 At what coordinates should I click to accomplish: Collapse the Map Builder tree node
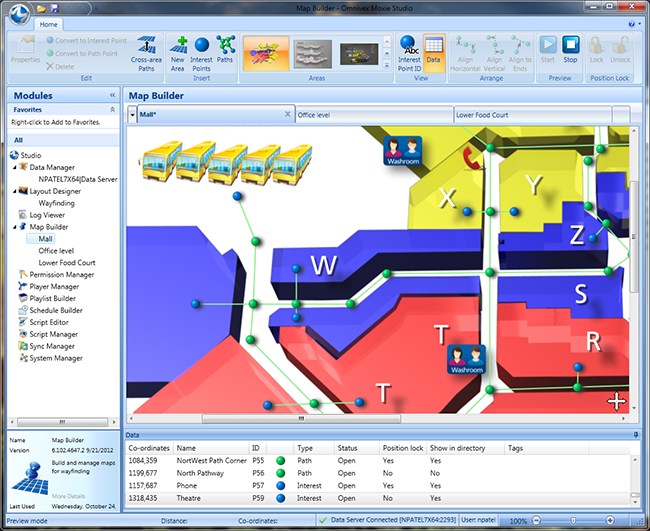[x=15, y=227]
